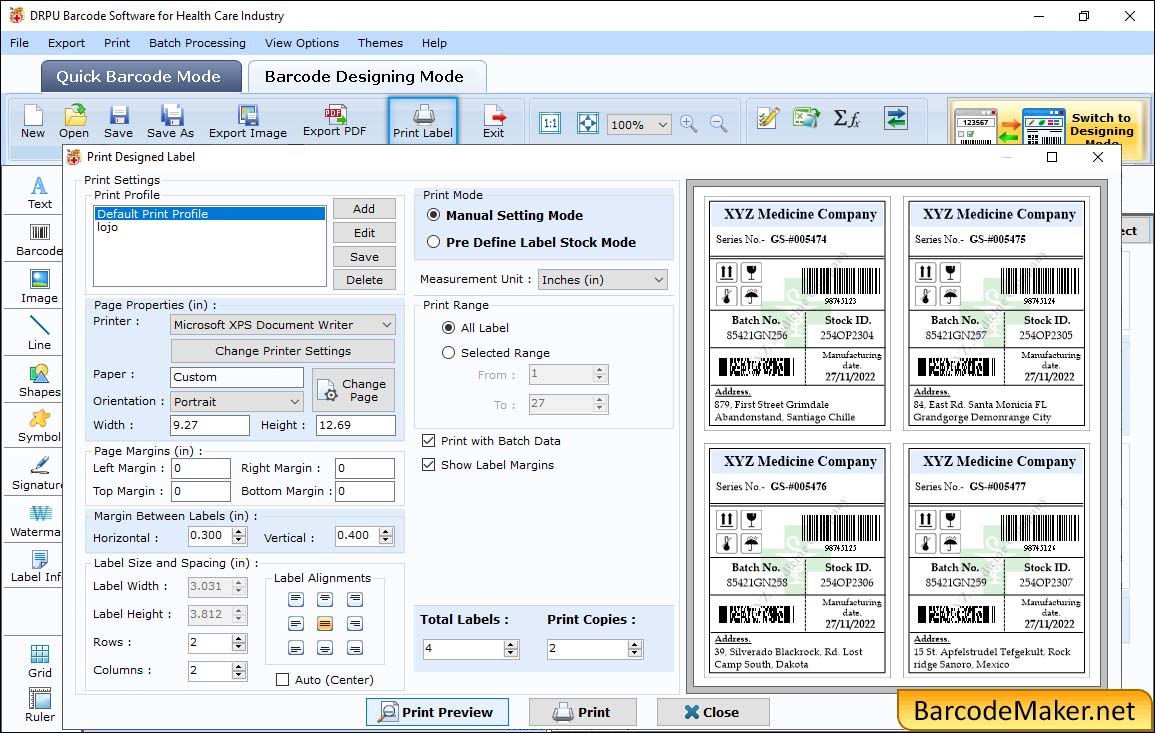Viewport: 1155px width, 733px height.
Task: Click the Left Margin input field
Action: point(201,469)
